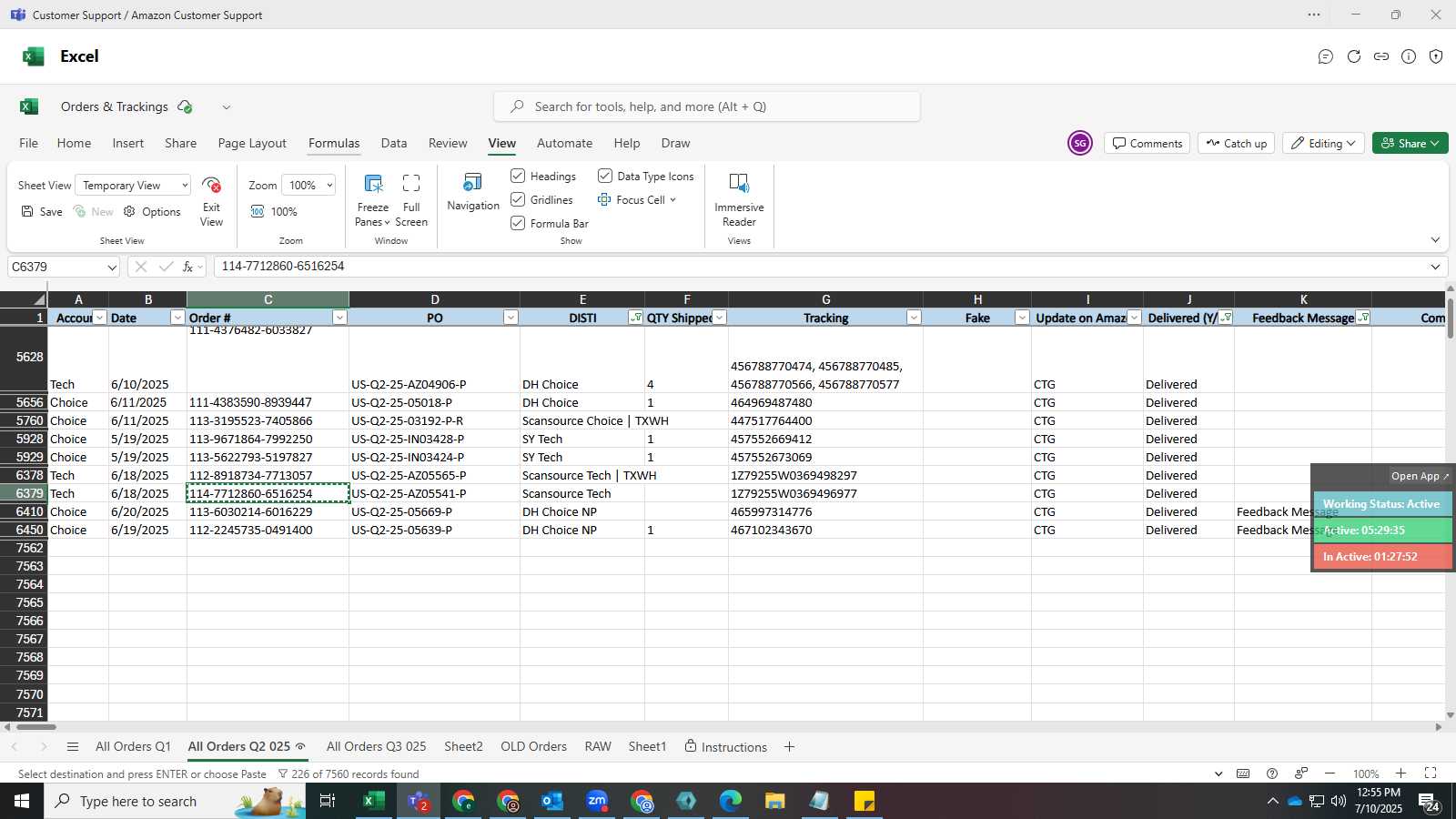Viewport: 1456px width, 819px height.
Task: Open the info icon in the header
Action: point(1409,56)
